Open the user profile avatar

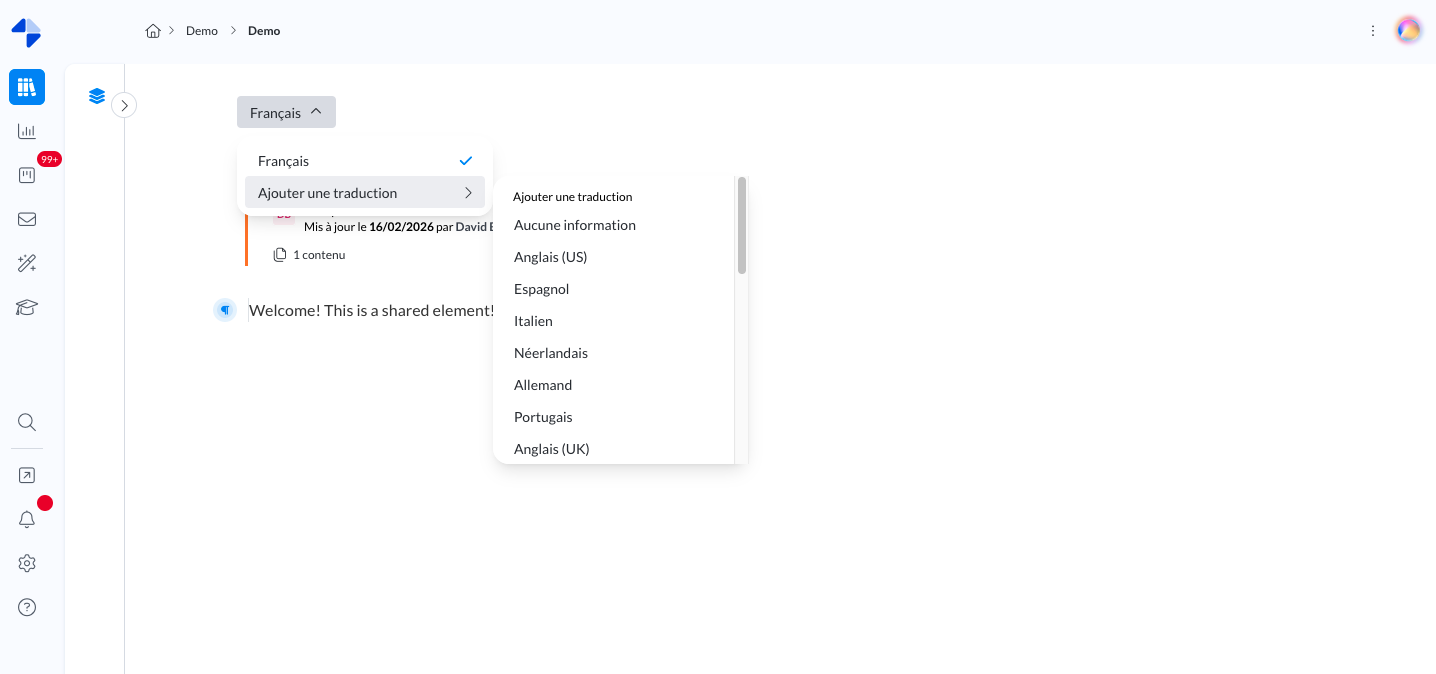[1408, 31]
